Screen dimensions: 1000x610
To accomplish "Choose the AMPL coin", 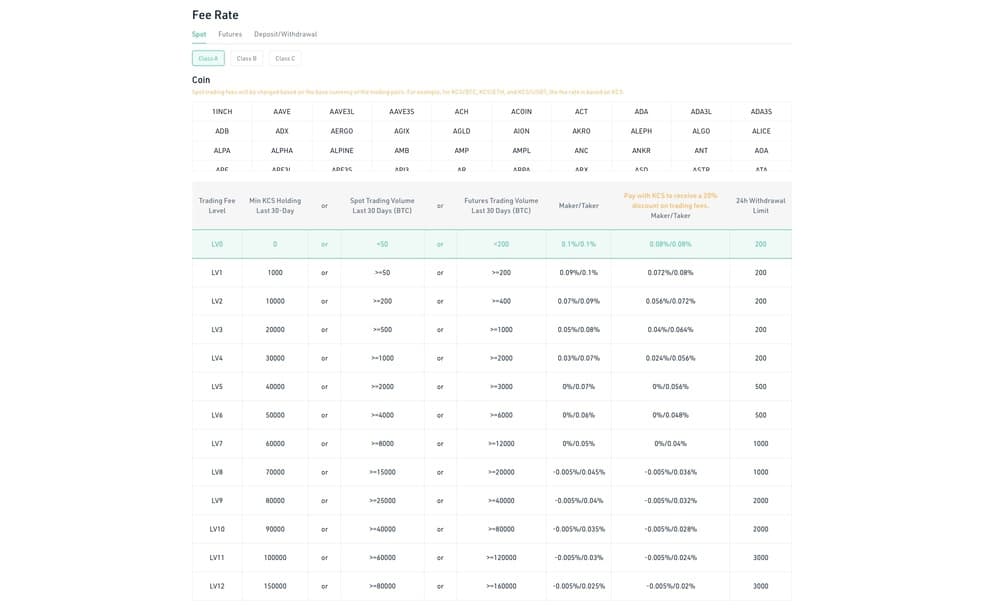I will click(522, 151).
